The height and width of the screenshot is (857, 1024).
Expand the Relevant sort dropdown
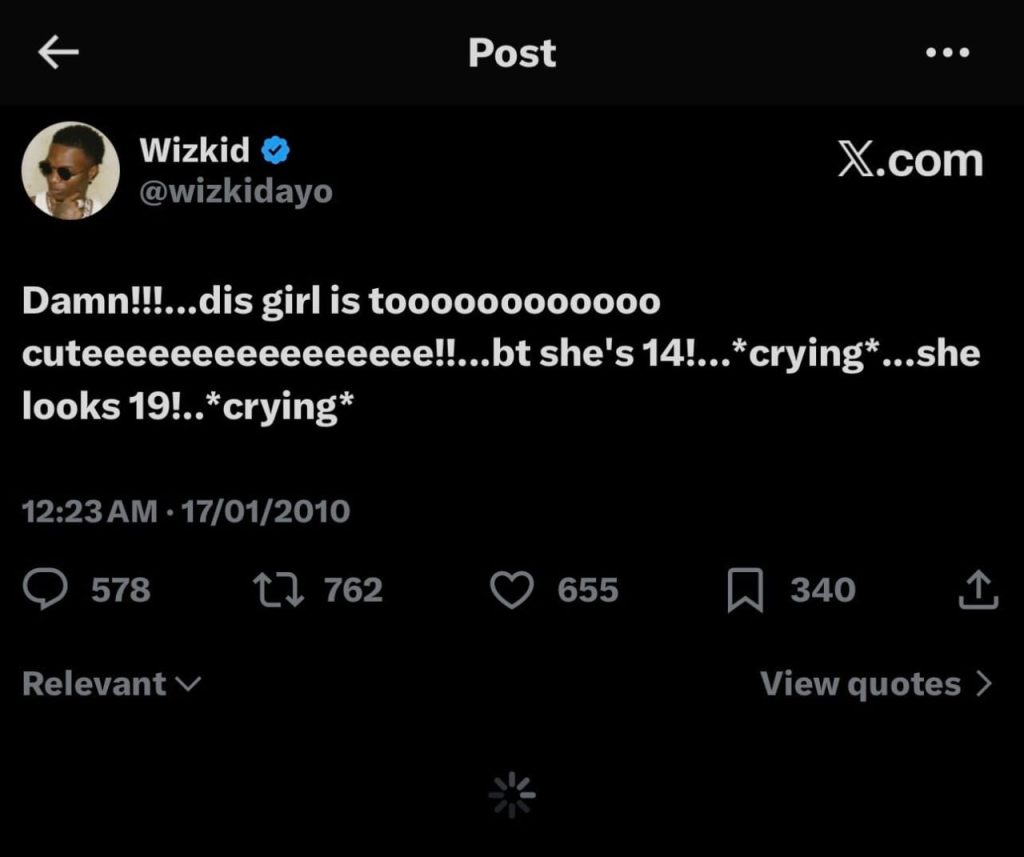click(111, 684)
